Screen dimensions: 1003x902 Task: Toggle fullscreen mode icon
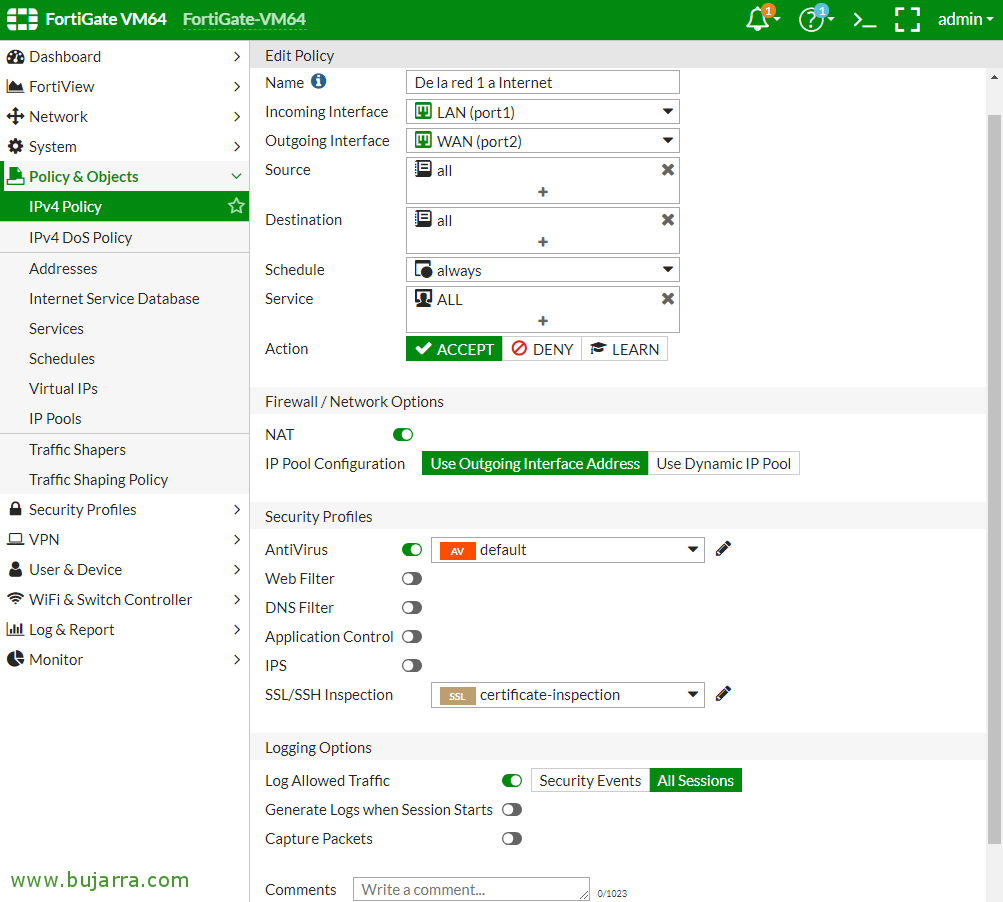tap(907, 19)
